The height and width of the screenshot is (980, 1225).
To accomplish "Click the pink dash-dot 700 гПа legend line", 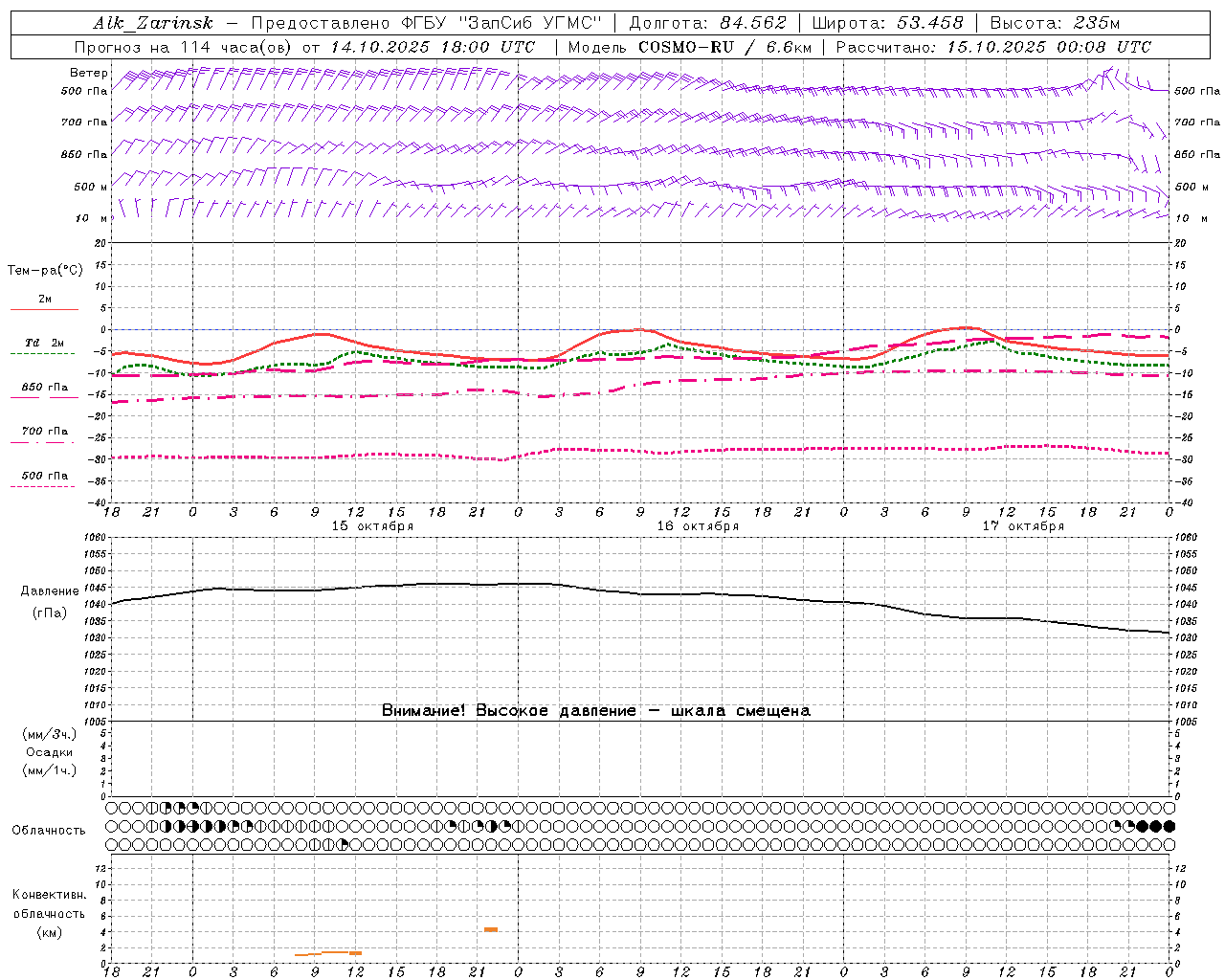I will [42, 442].
